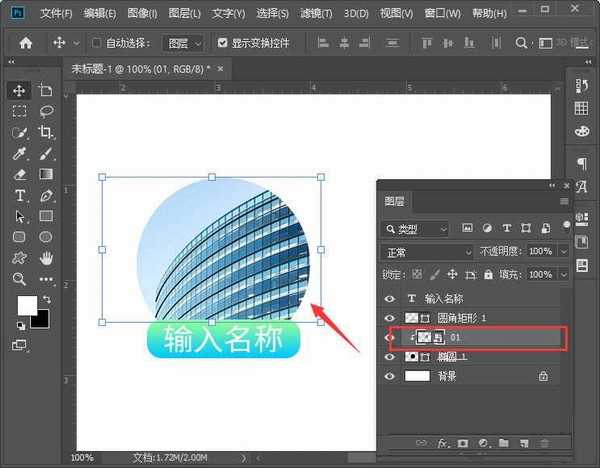
Task: Hide the 输入名称 text layer
Action: [390, 298]
